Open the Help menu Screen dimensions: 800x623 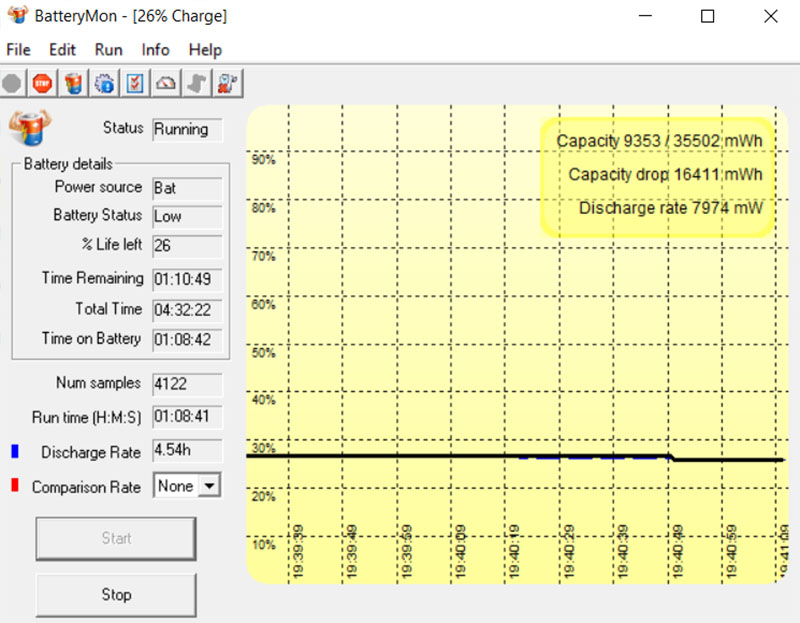point(205,50)
